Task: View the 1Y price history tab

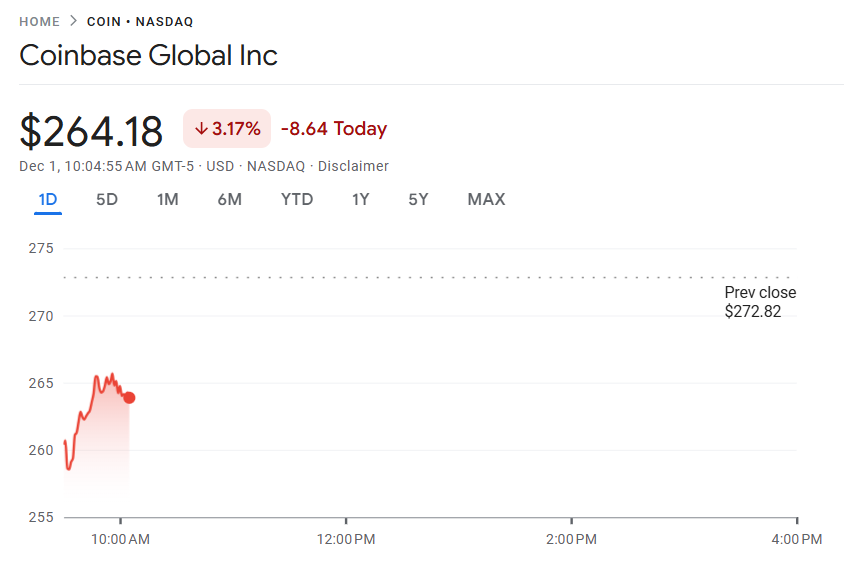Action: click(x=361, y=199)
